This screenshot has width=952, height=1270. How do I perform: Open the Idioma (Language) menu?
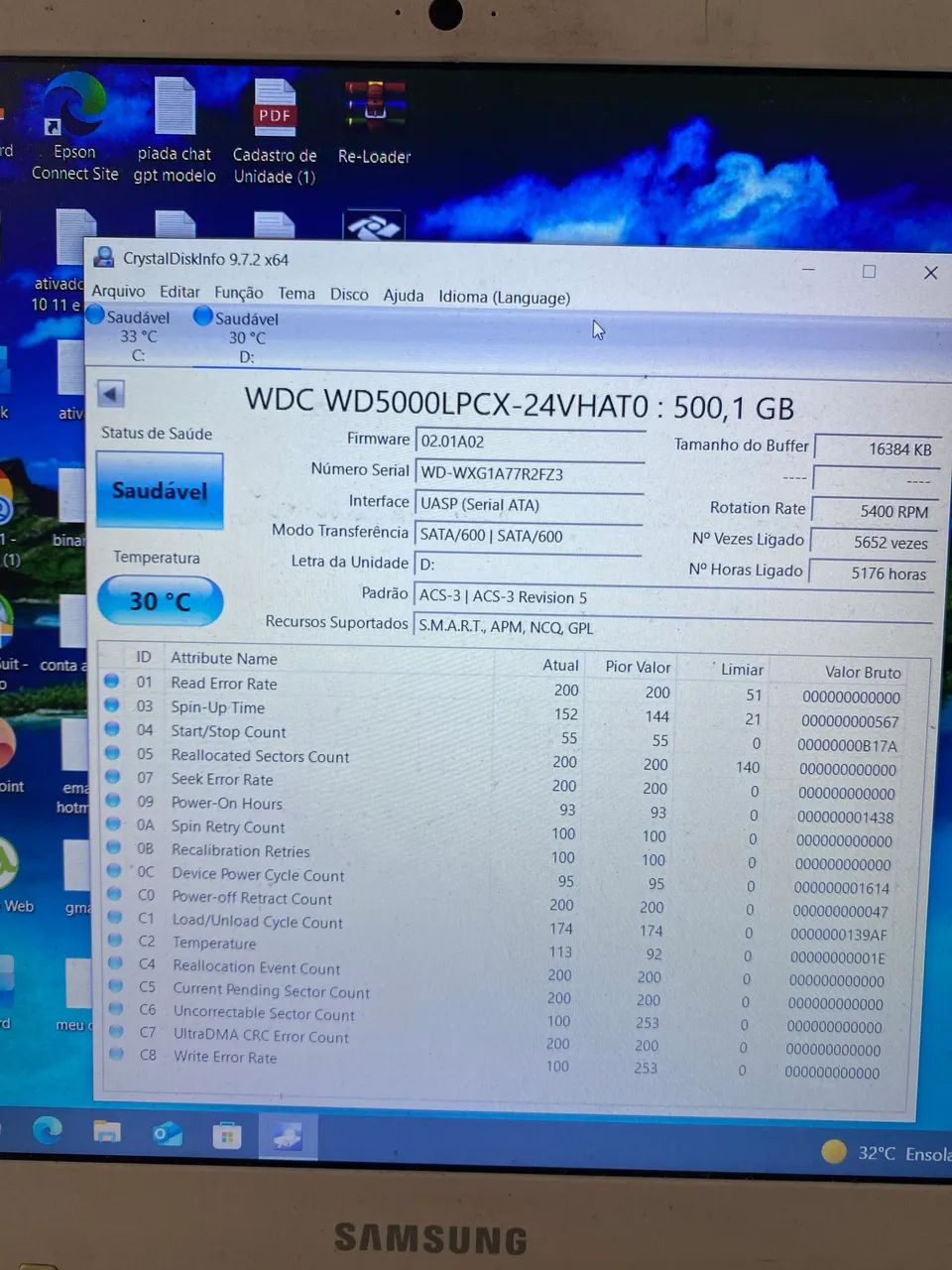[x=504, y=297]
